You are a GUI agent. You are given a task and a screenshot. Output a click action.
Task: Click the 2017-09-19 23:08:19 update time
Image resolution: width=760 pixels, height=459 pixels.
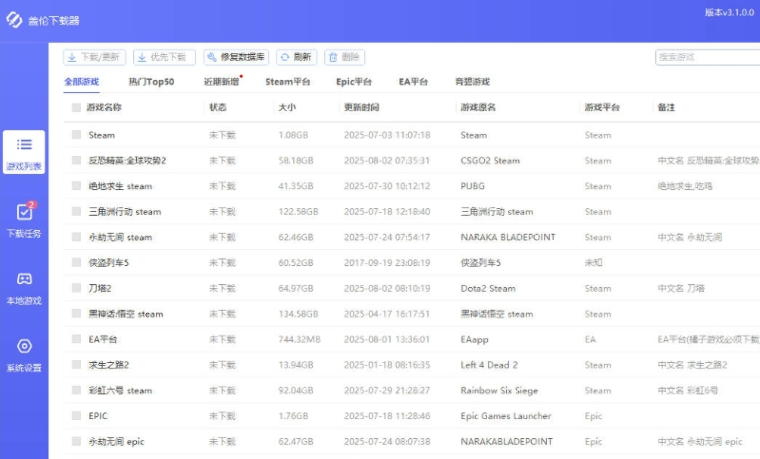387,263
